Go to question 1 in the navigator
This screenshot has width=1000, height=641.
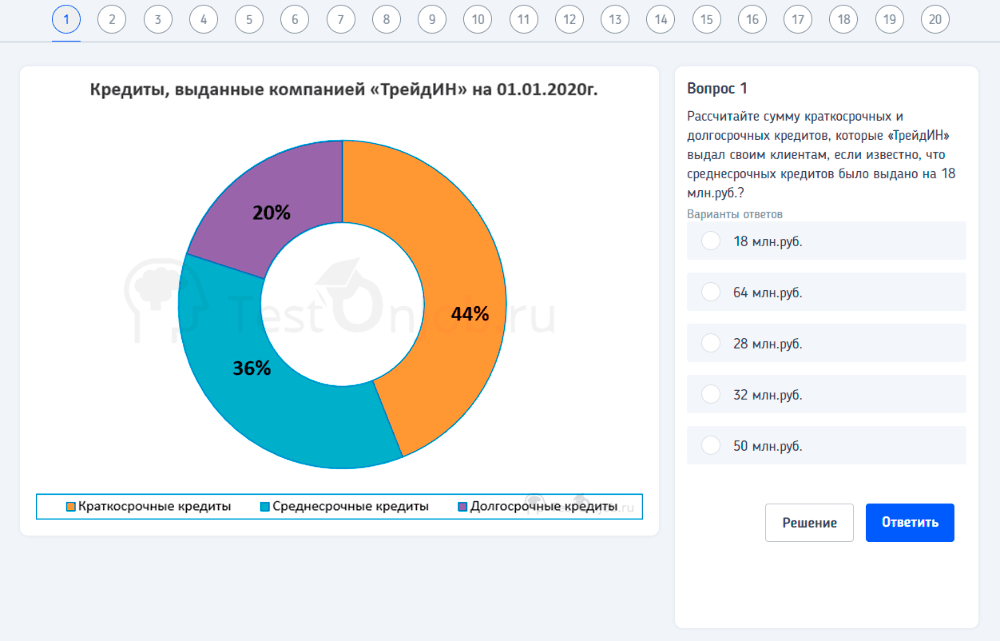coord(66,19)
